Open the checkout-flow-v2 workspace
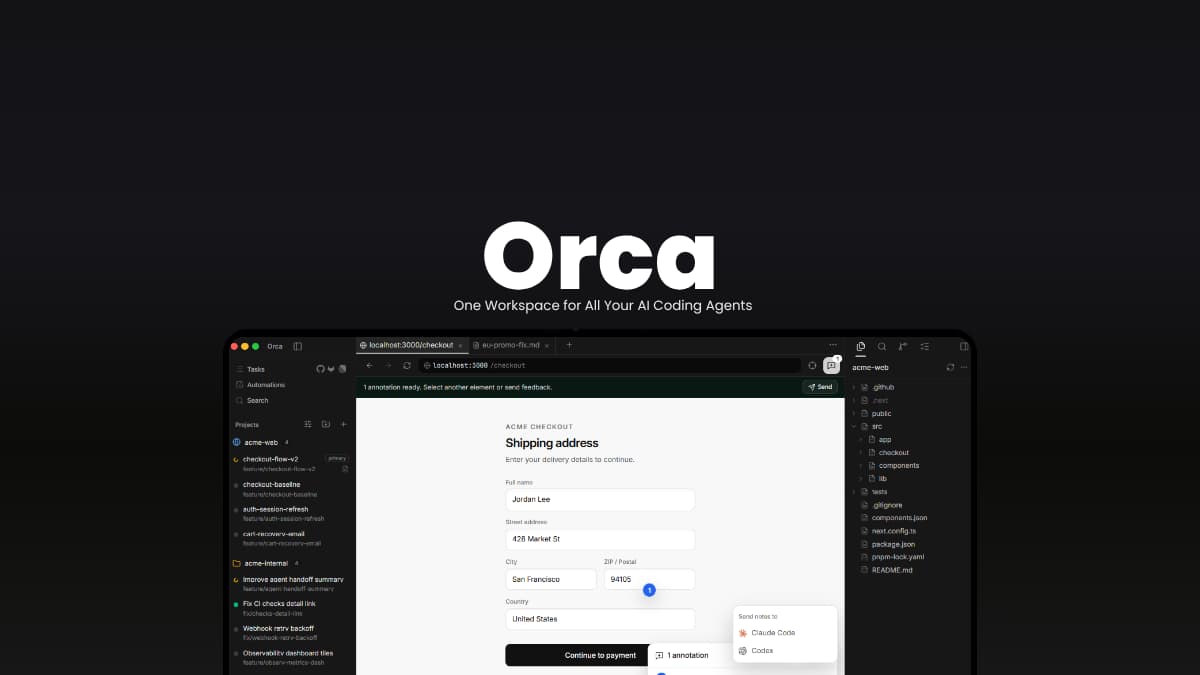 [x=291, y=463]
